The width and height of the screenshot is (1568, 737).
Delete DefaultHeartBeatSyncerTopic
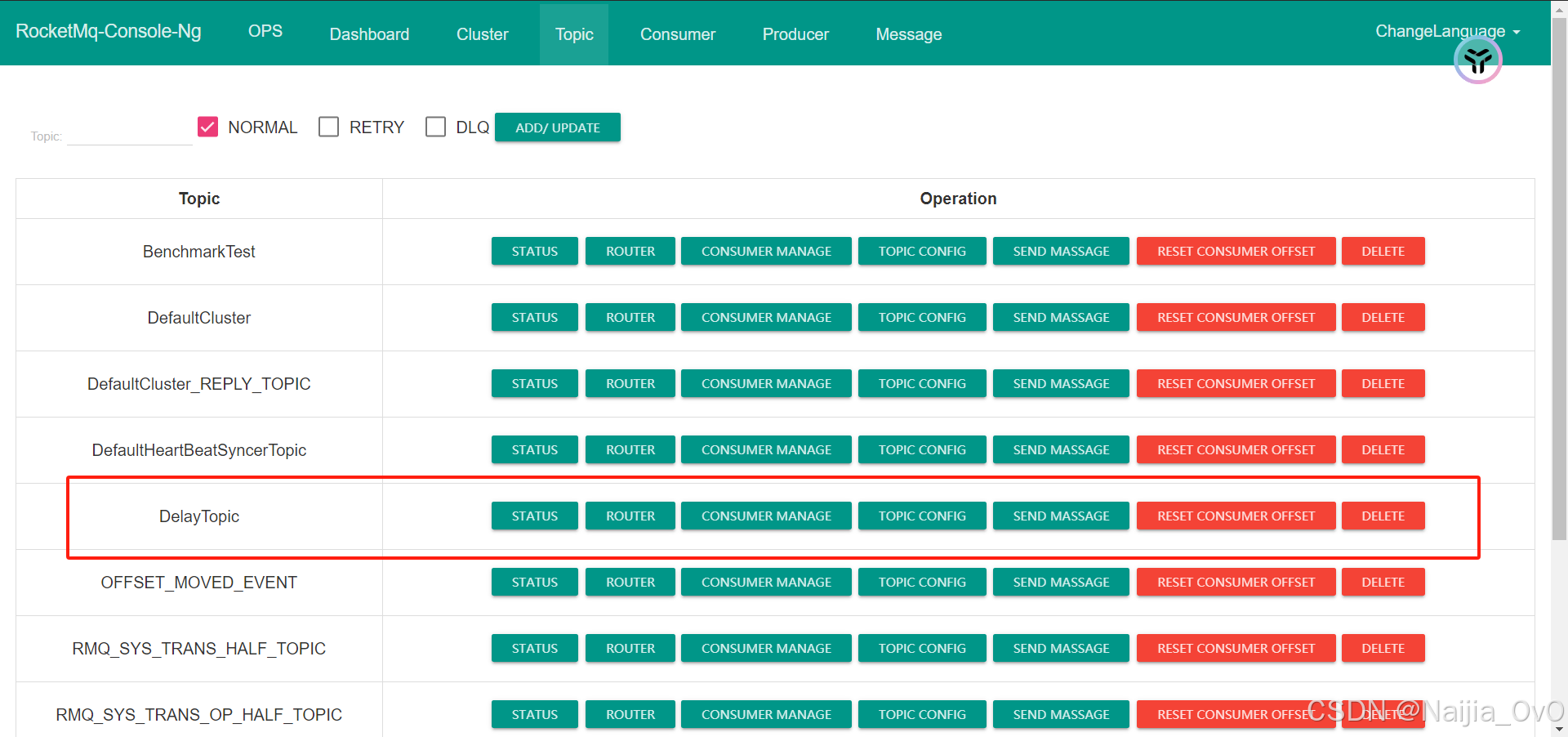point(1383,449)
